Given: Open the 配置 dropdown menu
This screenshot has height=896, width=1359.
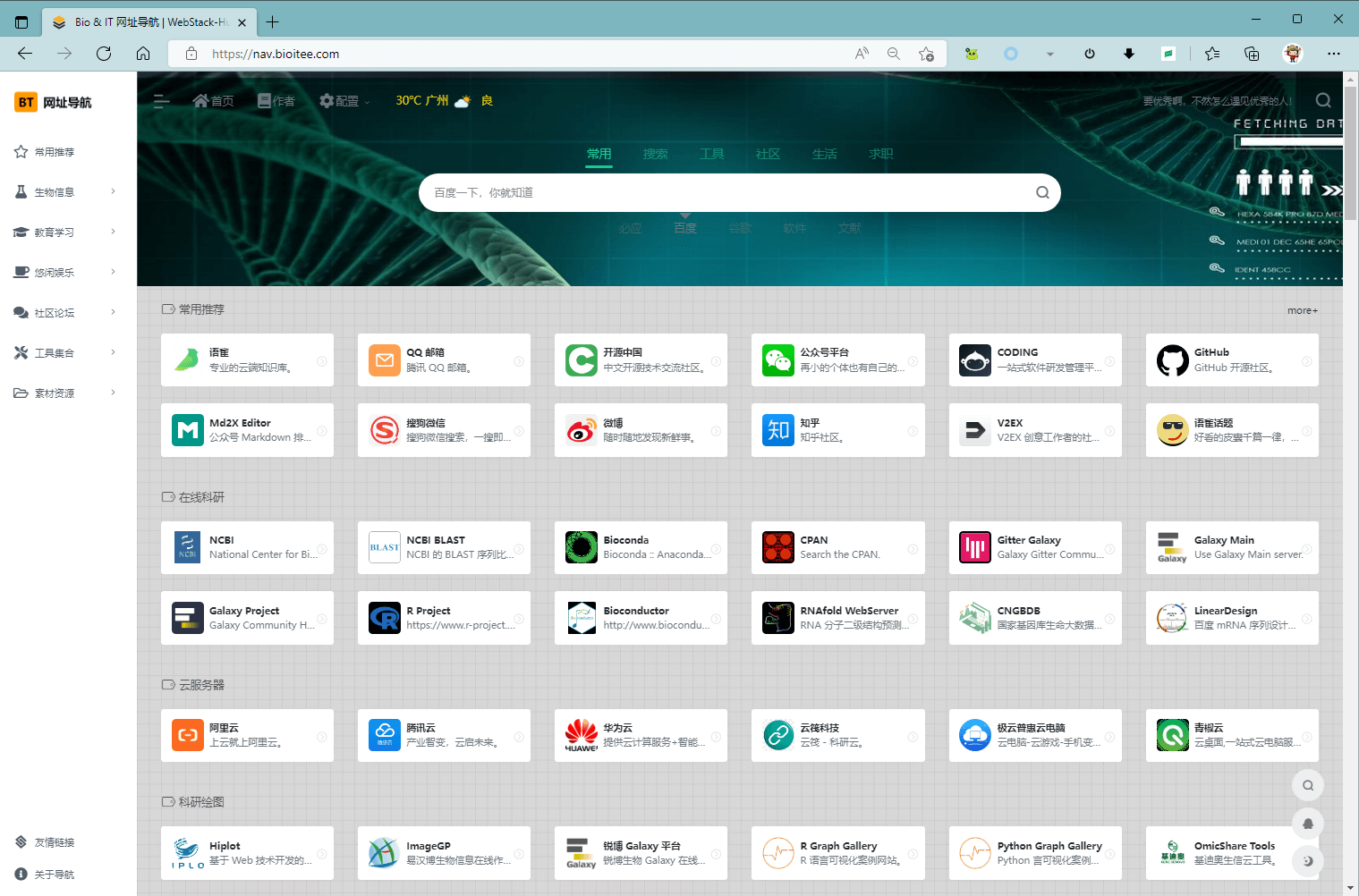Looking at the screenshot, I should coord(344,101).
